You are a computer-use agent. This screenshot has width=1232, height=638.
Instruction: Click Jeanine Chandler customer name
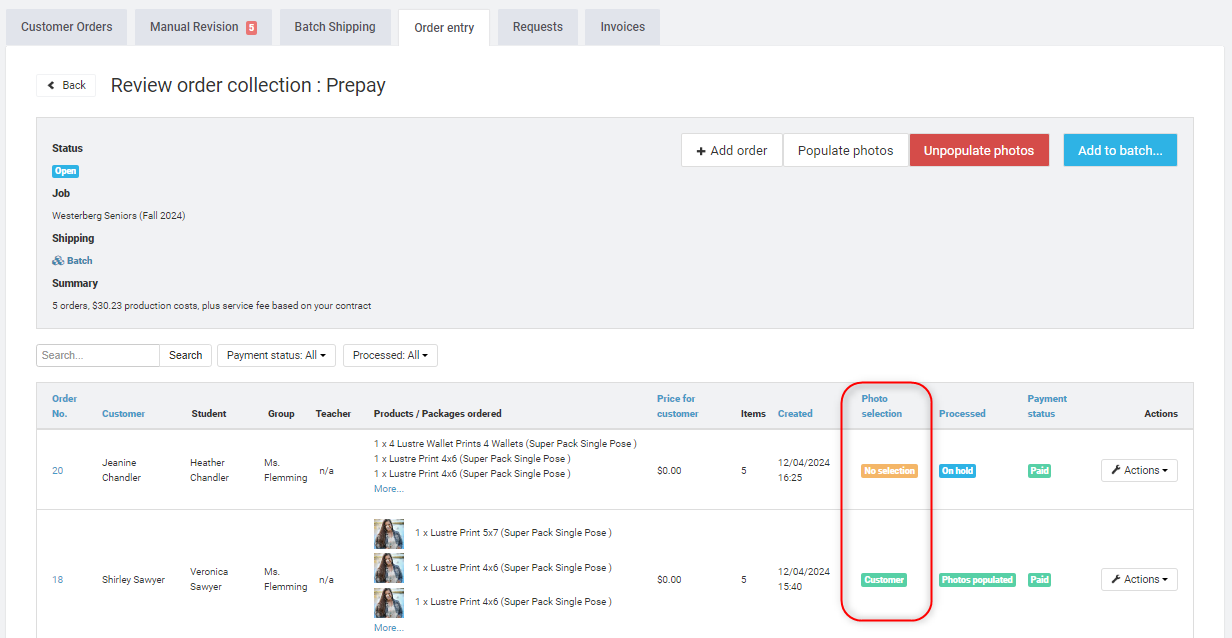[x=121, y=470]
